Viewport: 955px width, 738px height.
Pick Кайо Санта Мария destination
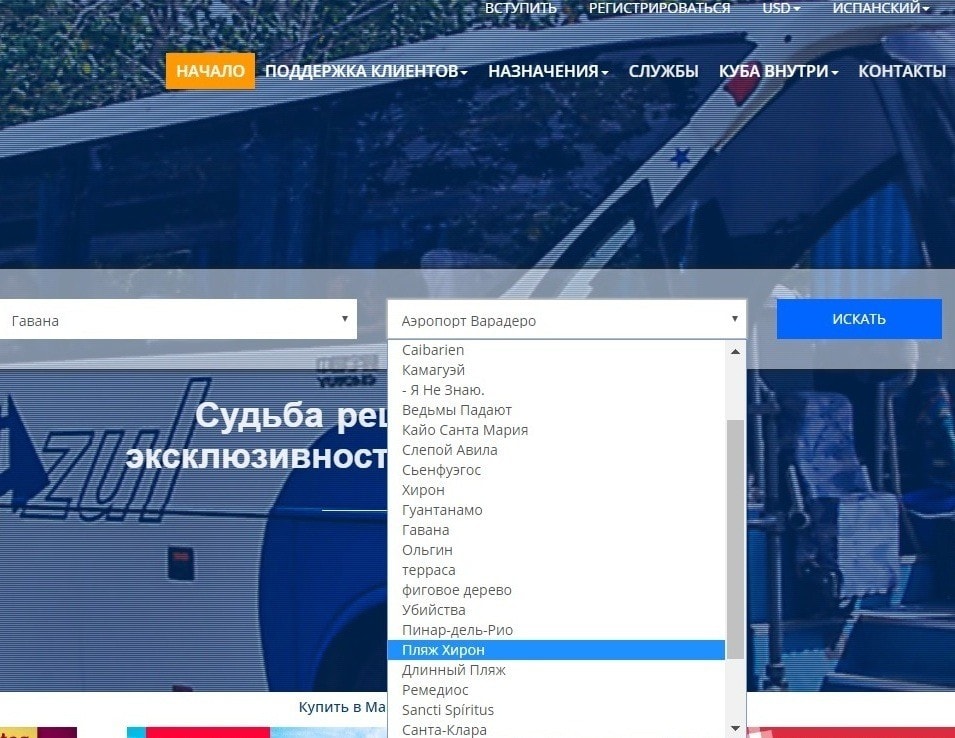(557, 430)
